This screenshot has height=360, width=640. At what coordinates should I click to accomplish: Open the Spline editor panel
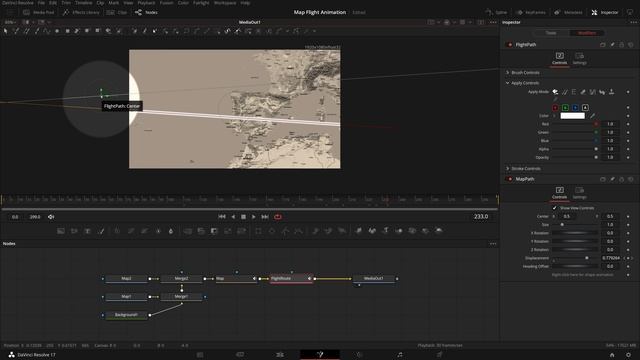click(497, 12)
